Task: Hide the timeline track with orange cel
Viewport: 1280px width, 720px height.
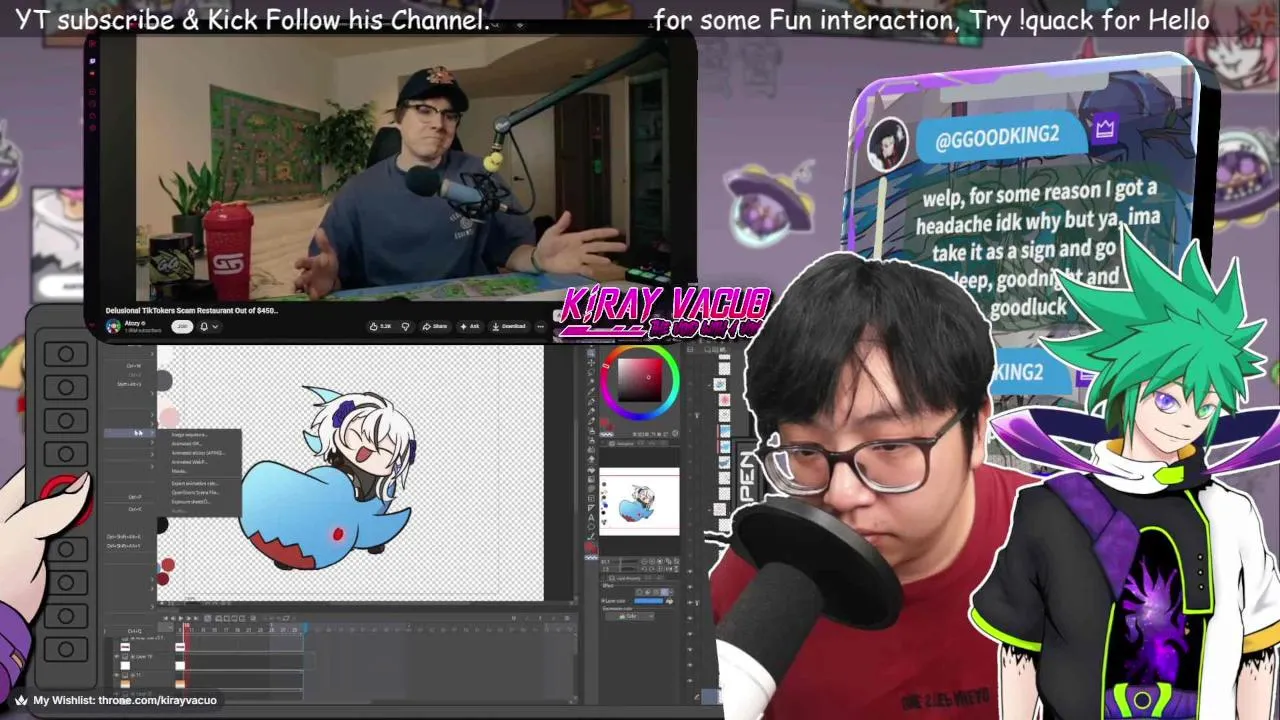Action: [116, 675]
